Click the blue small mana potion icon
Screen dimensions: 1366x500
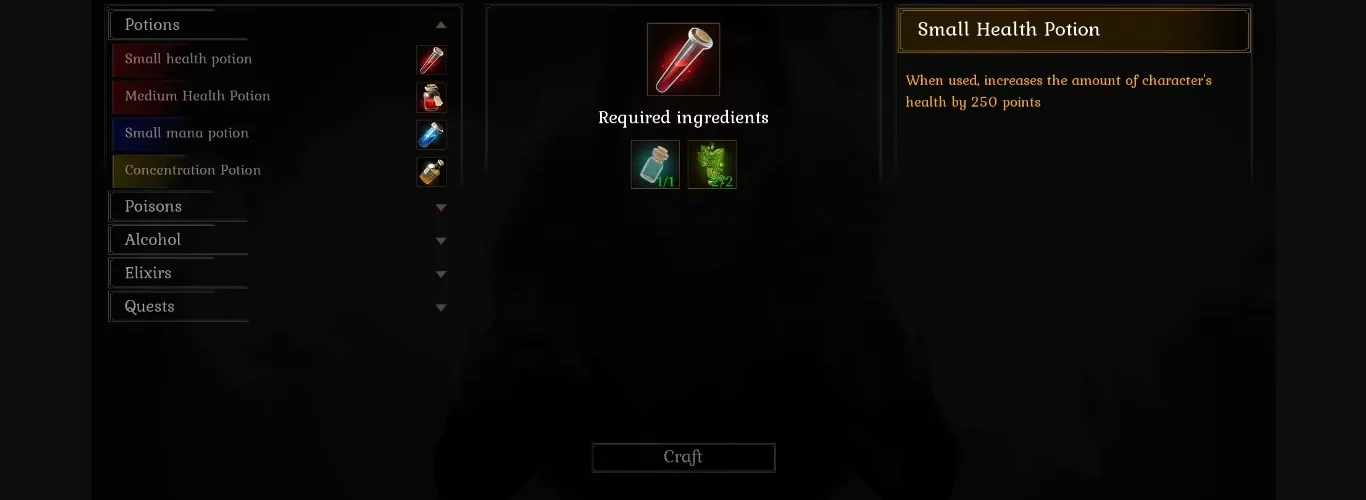point(431,134)
